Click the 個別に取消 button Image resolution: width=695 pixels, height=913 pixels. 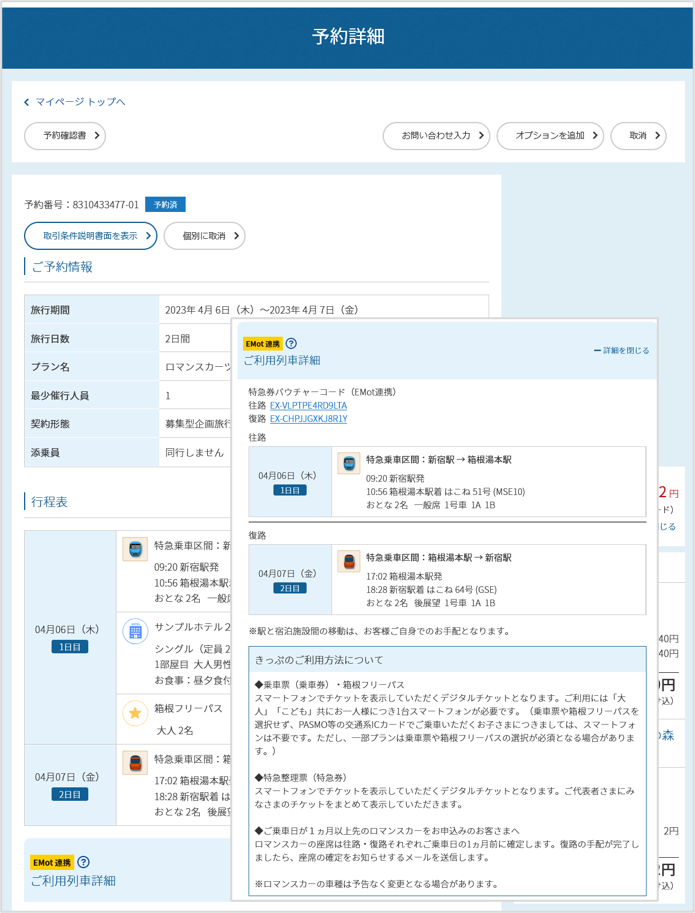(x=204, y=236)
